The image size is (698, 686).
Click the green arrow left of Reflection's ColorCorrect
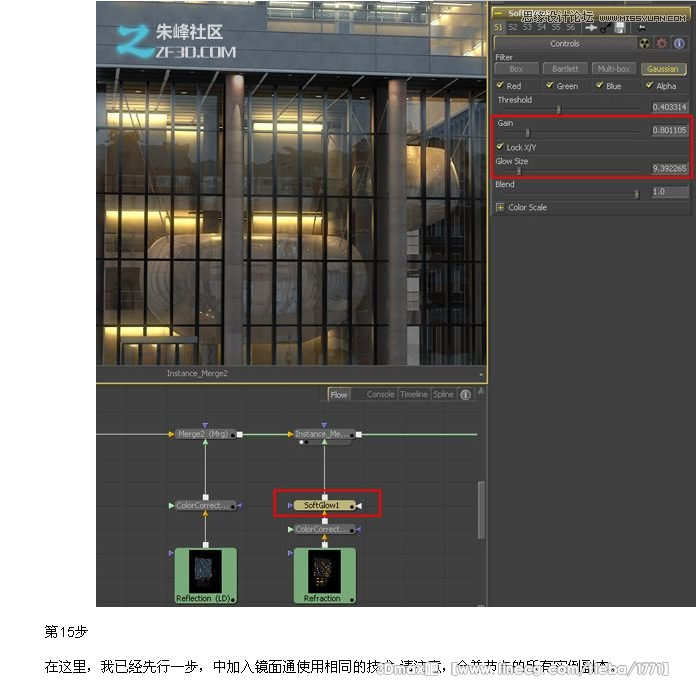click(x=171, y=506)
